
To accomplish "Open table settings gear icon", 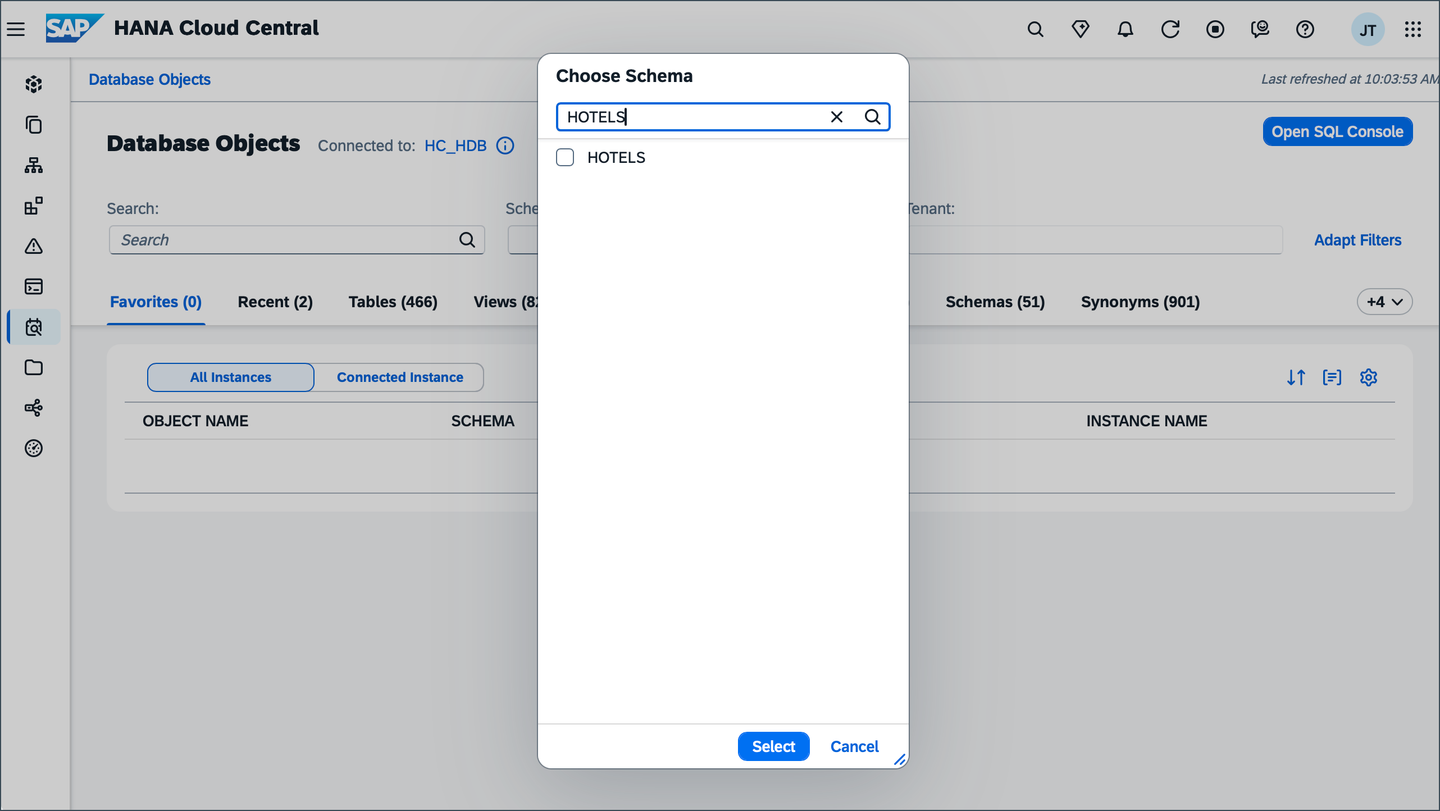I will click(1369, 377).
